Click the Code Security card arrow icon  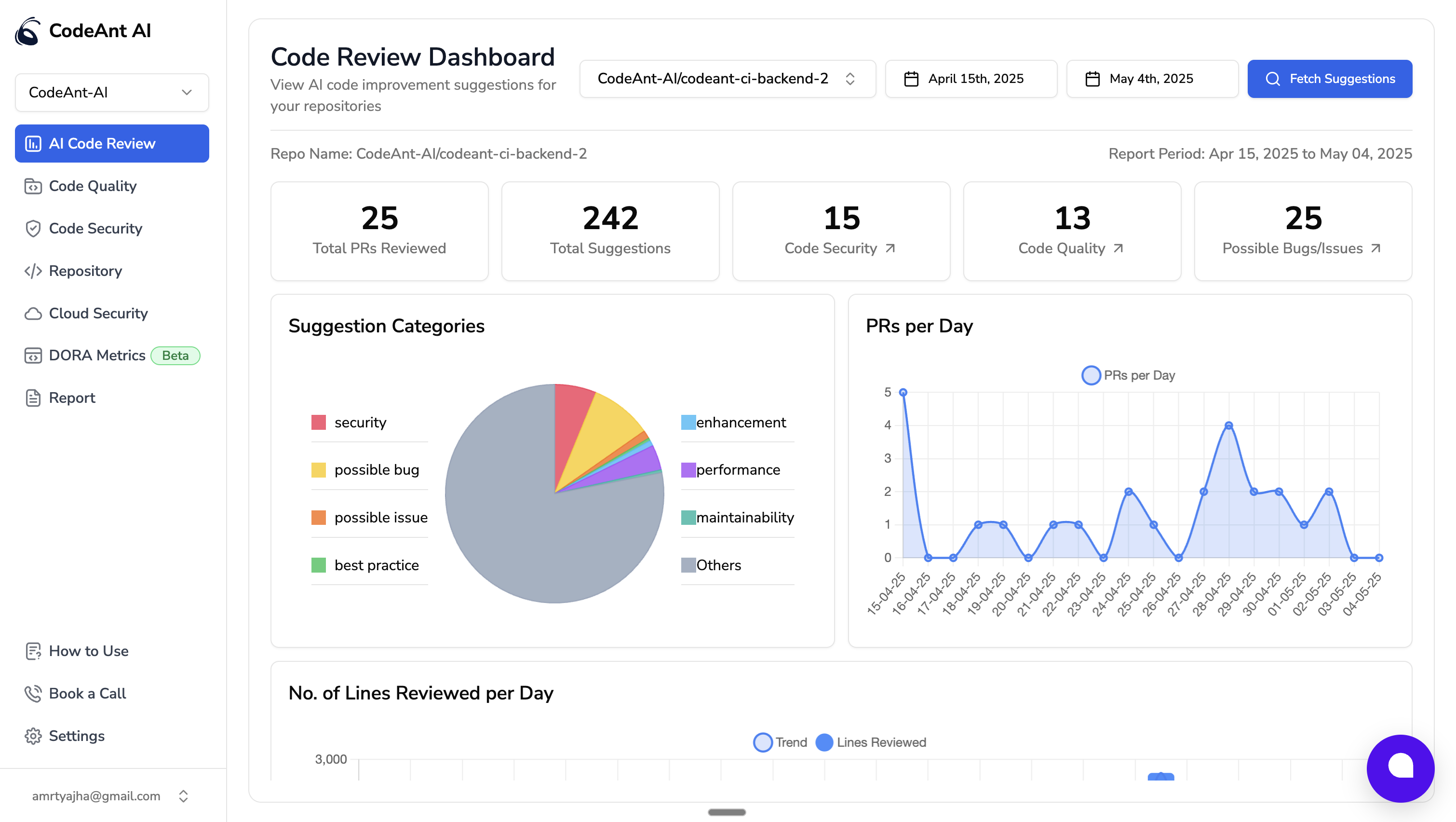[x=890, y=248]
